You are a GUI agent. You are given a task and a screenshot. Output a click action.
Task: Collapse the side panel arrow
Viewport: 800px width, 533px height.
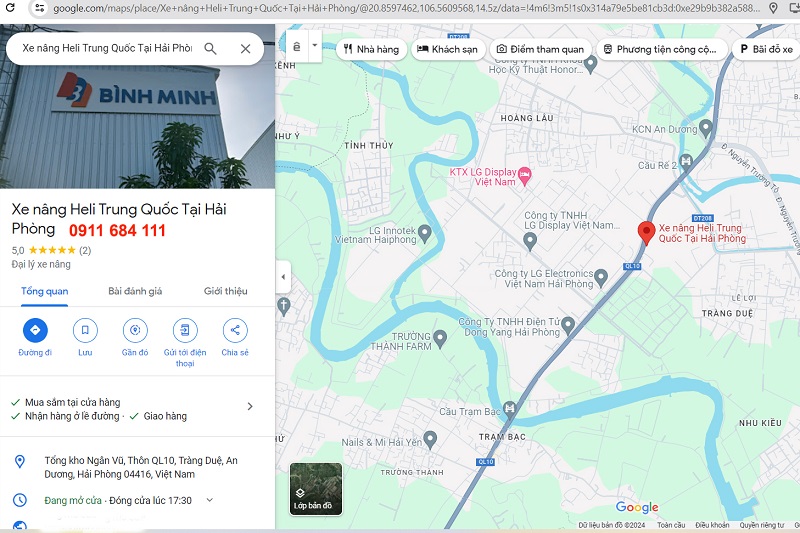click(283, 277)
